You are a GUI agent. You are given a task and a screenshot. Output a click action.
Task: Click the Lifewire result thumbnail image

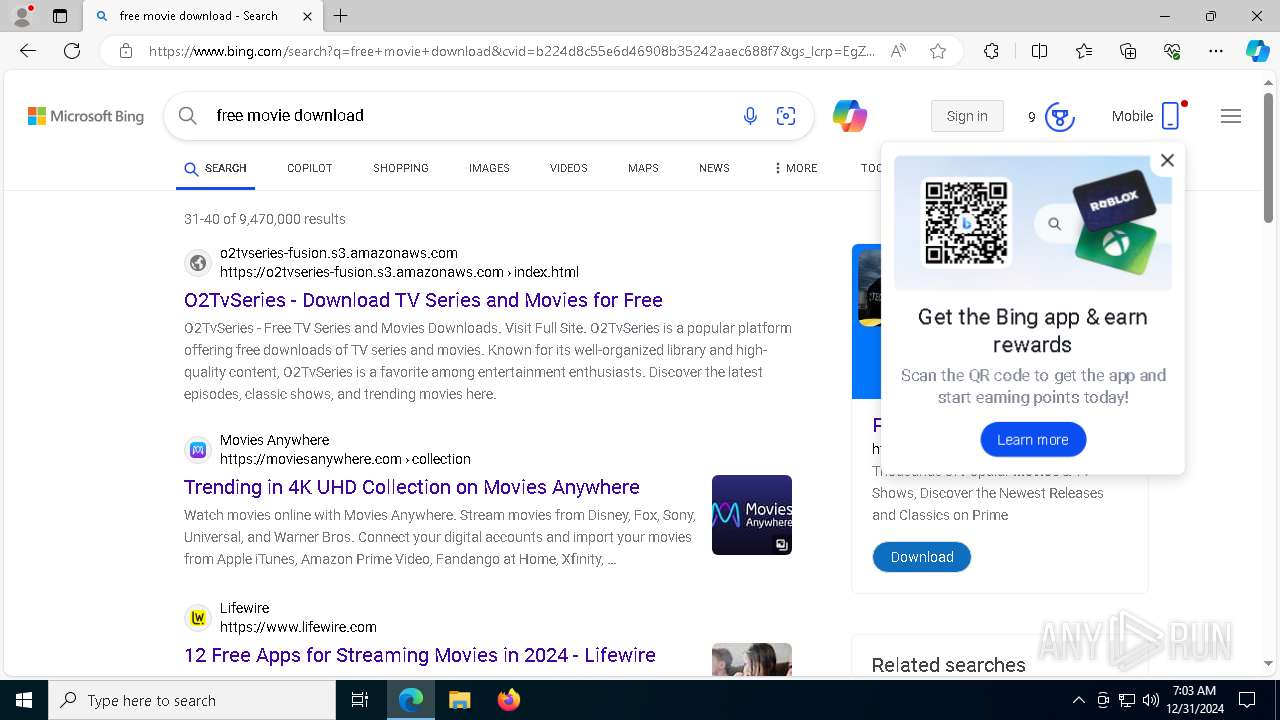[752, 659]
